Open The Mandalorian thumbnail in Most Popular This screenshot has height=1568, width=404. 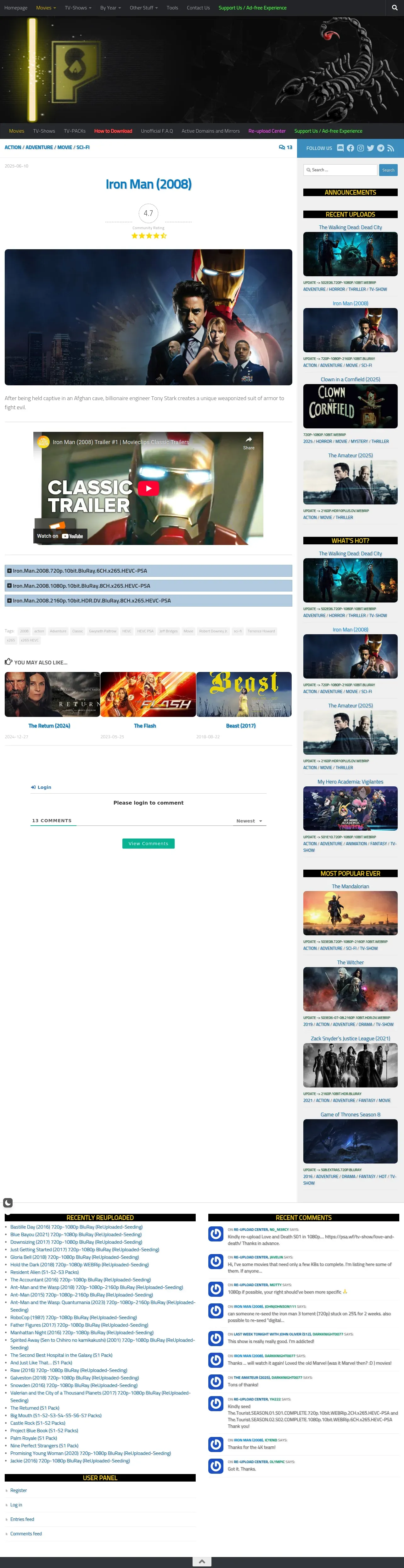(x=351, y=913)
